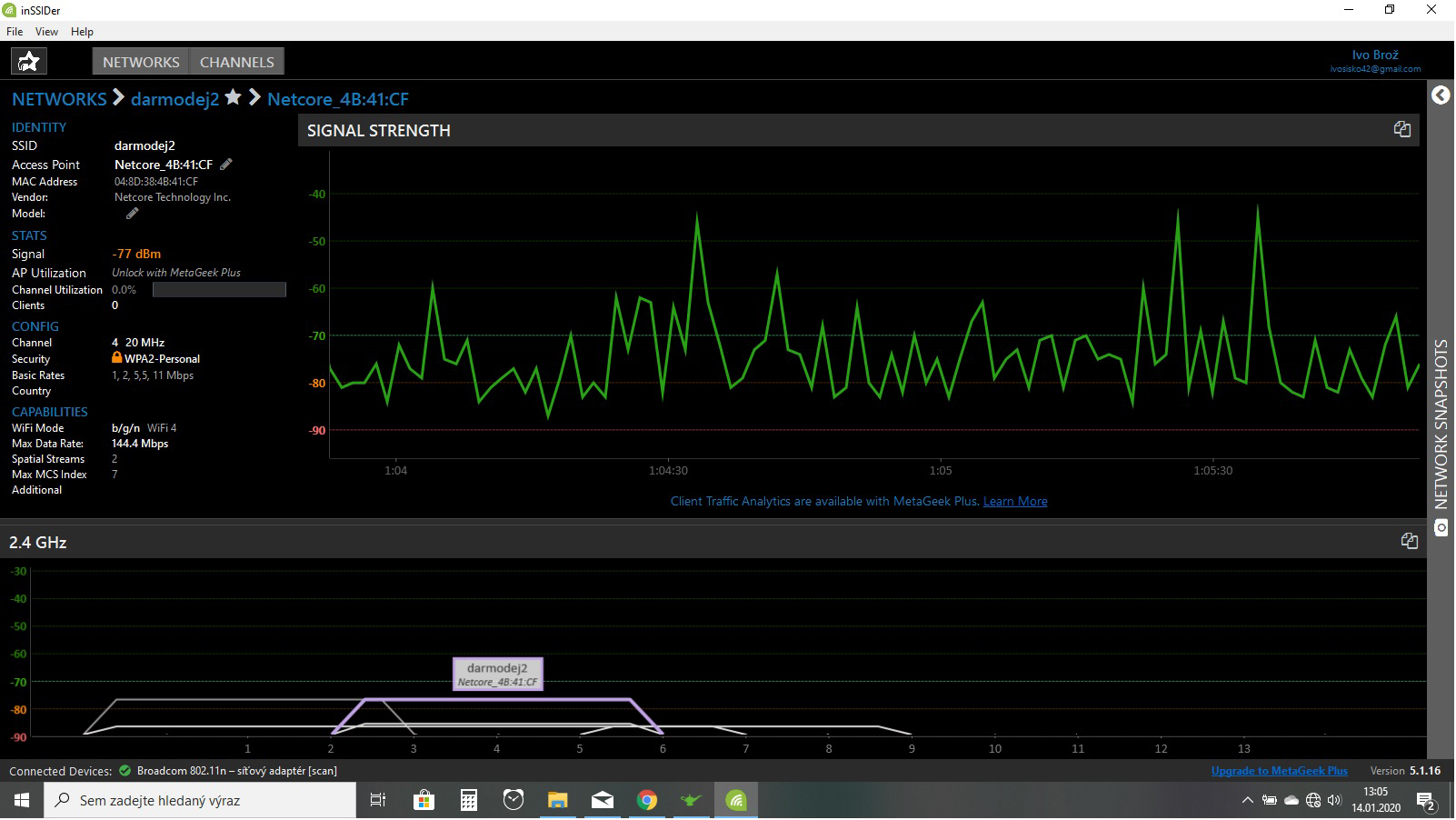Launch Calculator from the taskbar
This screenshot has height=820, width=1456.
(x=468, y=801)
